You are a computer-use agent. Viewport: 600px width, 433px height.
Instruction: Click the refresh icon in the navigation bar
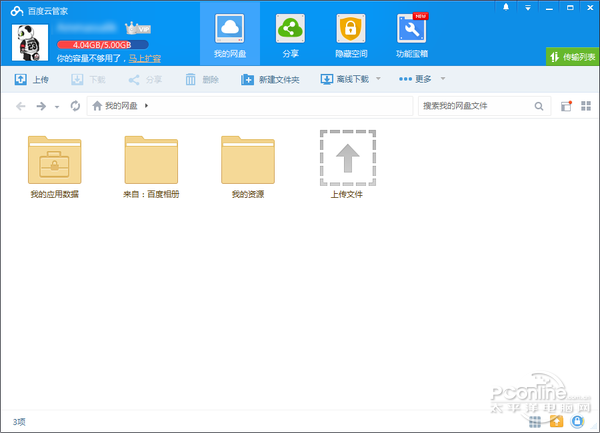point(75,106)
